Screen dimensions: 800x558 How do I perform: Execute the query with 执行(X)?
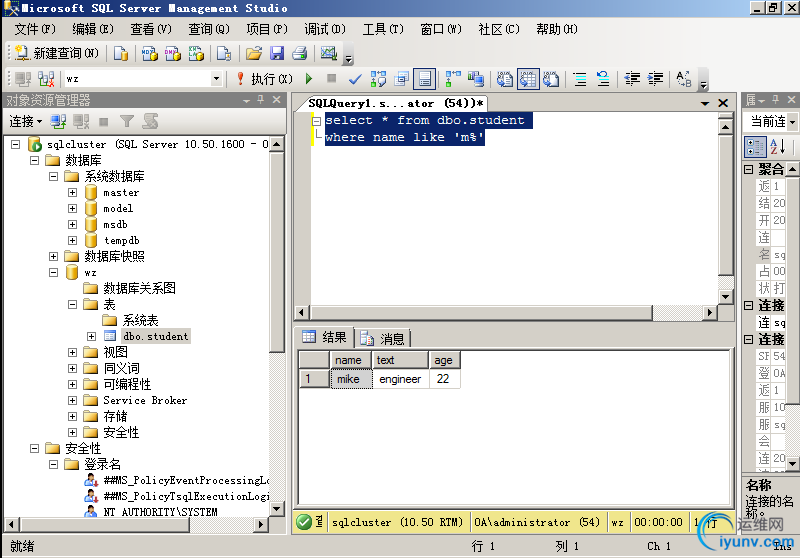(264, 79)
